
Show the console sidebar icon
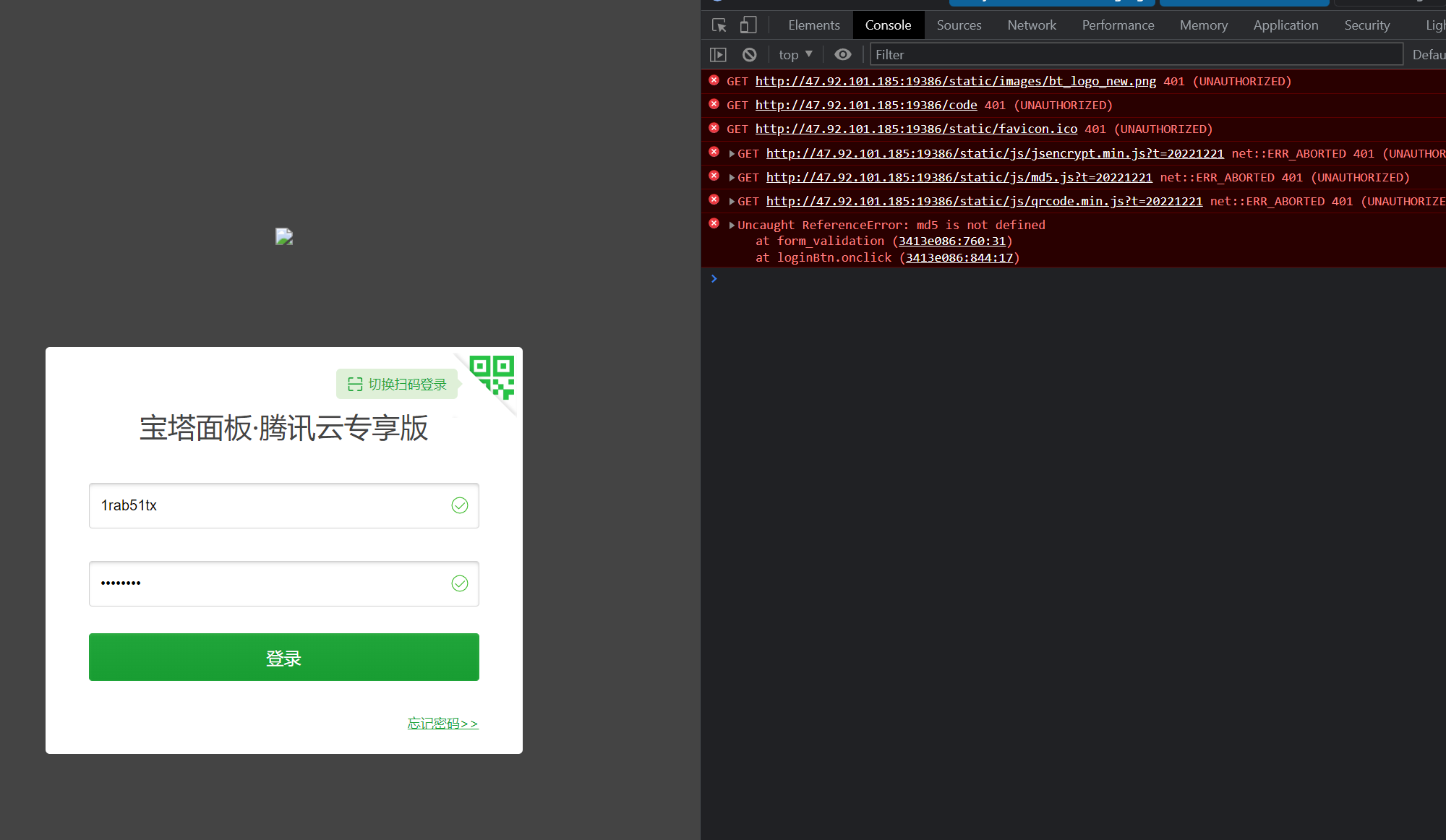coord(718,54)
